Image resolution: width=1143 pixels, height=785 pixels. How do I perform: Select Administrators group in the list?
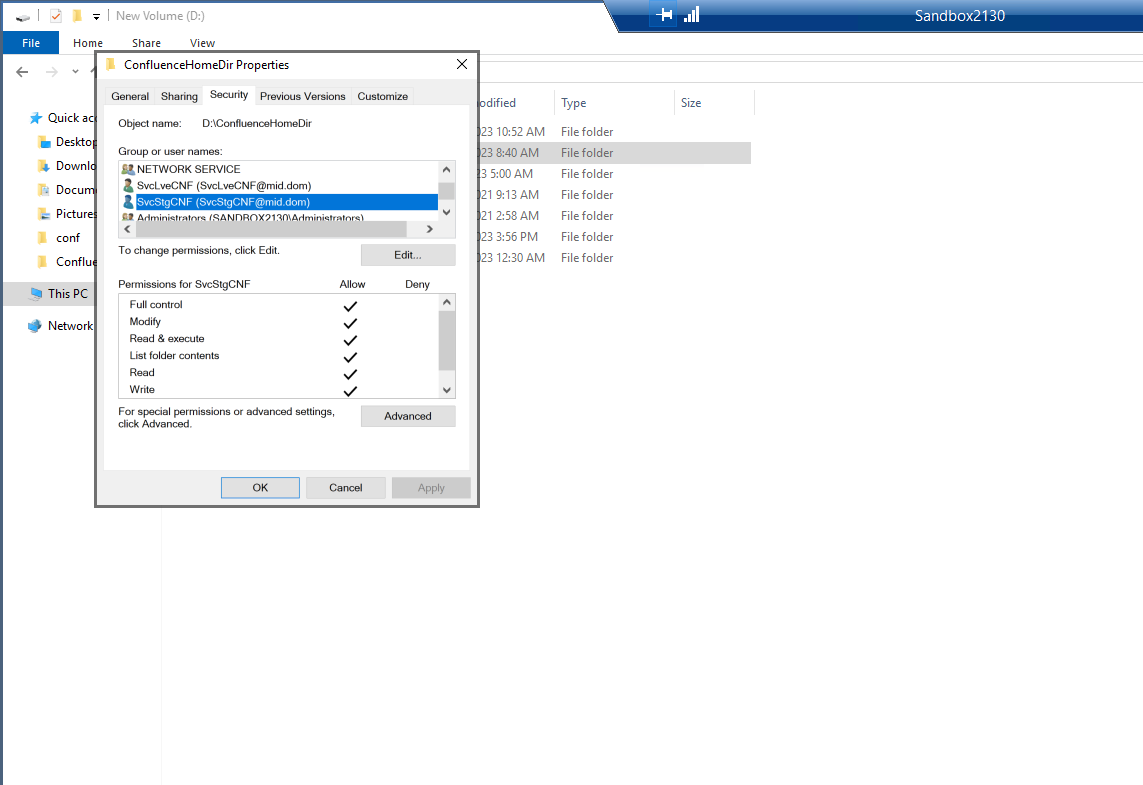click(x=279, y=216)
